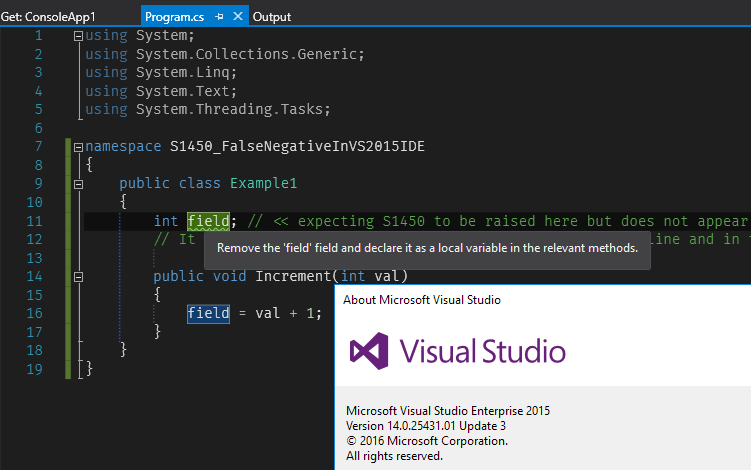Collapse the Example1 class outline
This screenshot has width=751, height=470.
tap(79, 184)
